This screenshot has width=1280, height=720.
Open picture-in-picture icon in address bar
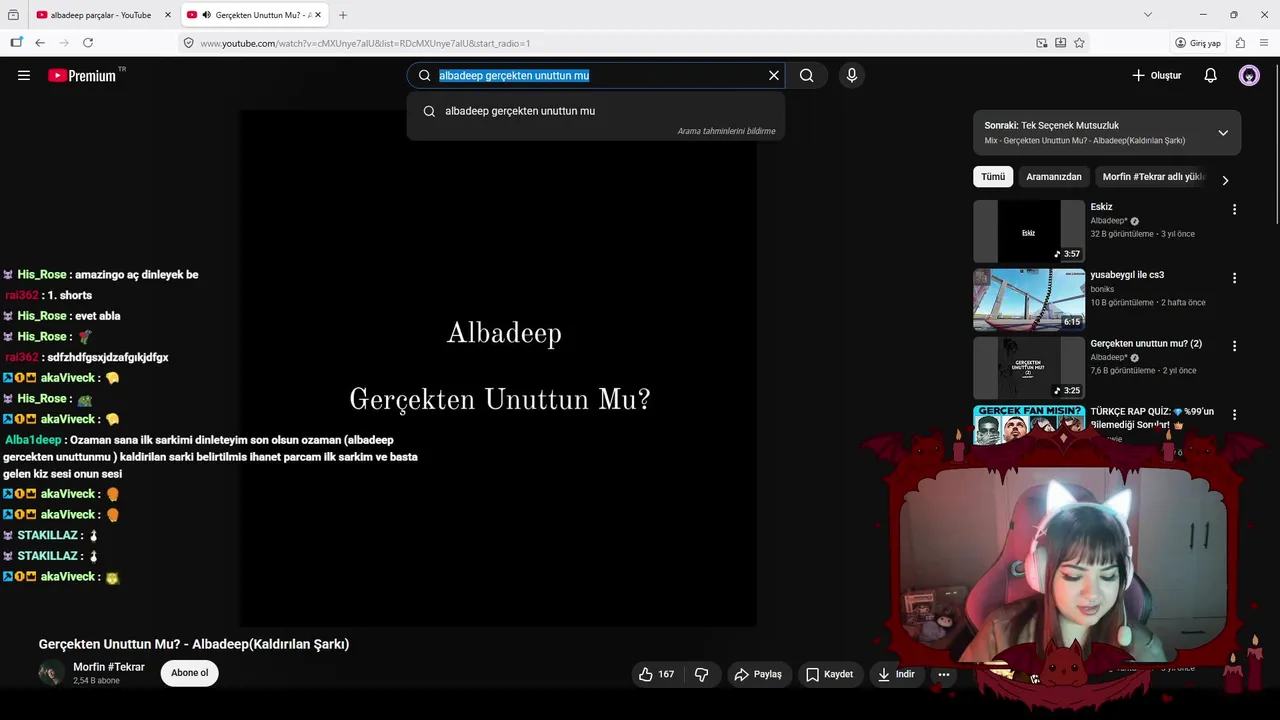click(x=1042, y=43)
